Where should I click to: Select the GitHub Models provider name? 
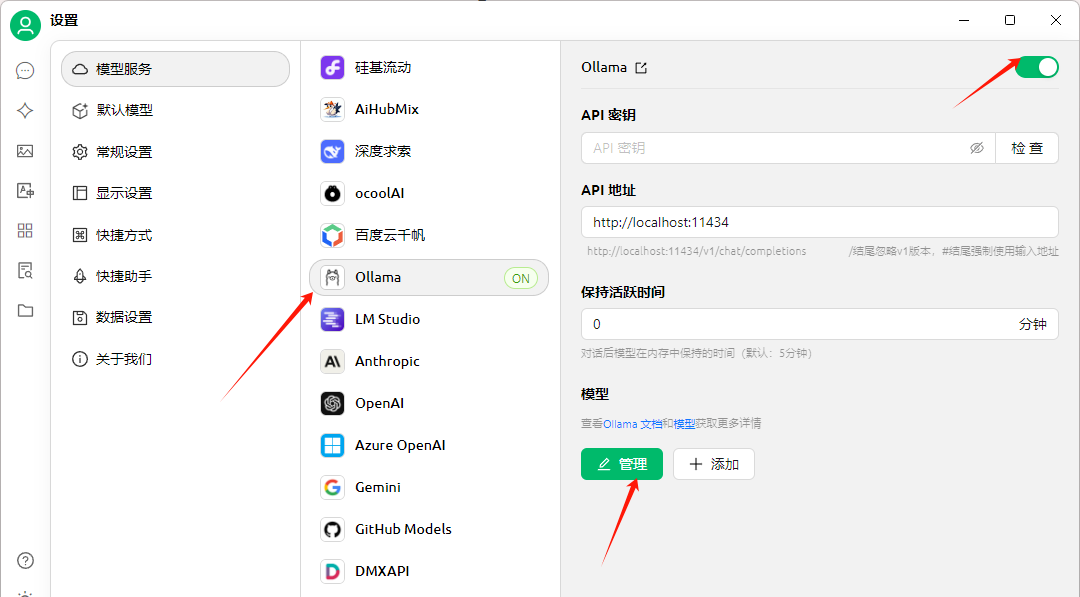tap(404, 530)
